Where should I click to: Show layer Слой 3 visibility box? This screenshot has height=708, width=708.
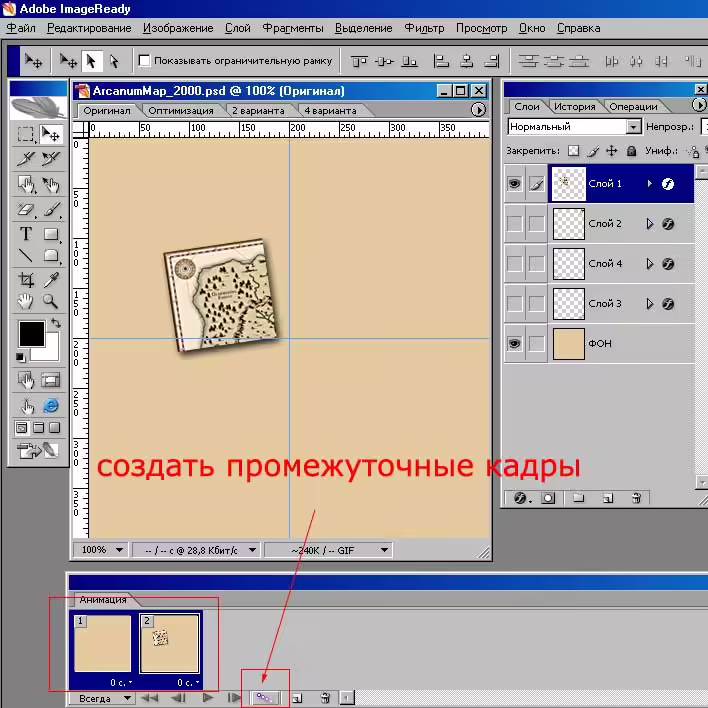coord(514,303)
